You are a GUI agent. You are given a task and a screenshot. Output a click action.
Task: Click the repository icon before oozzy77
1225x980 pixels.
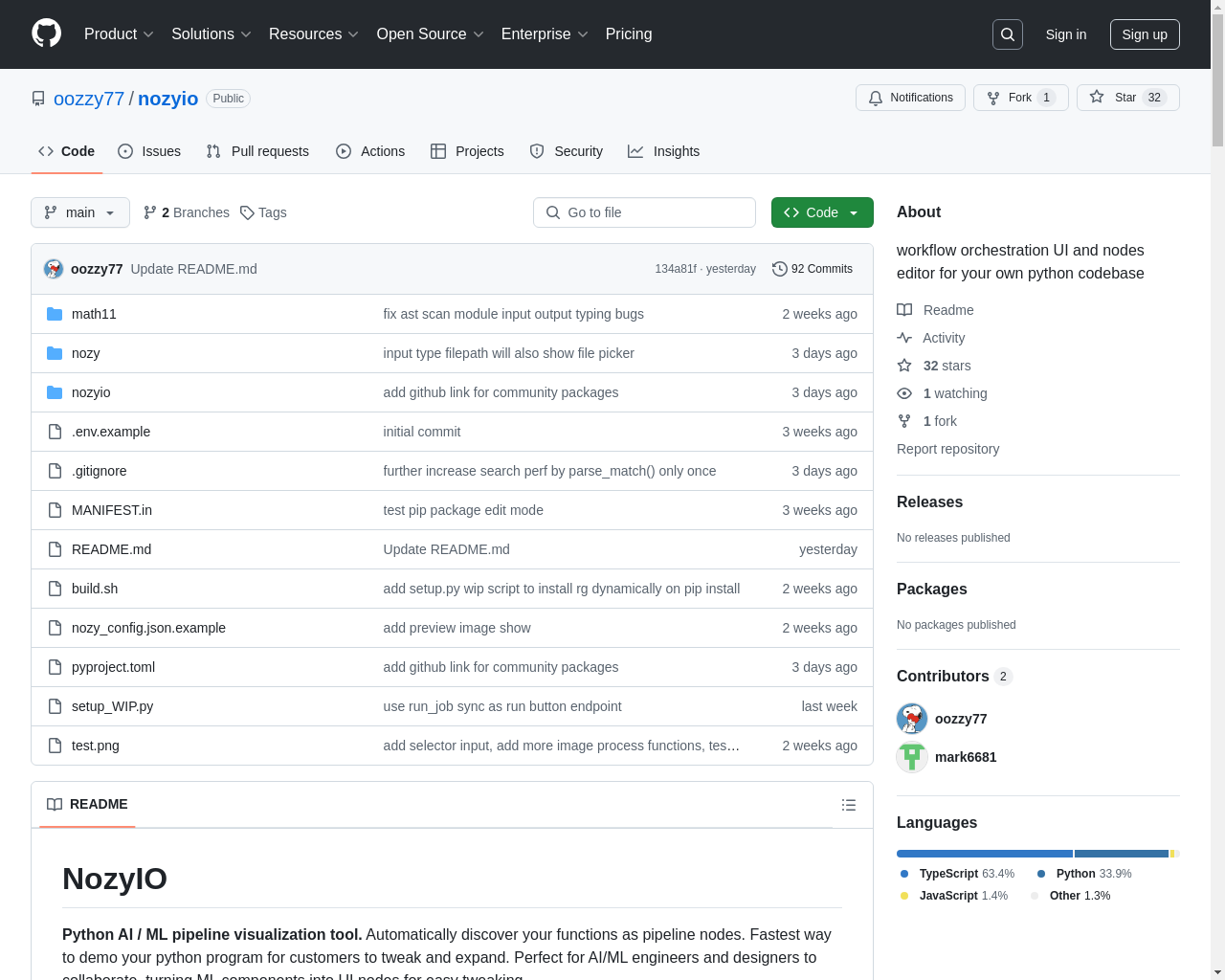coord(38,99)
